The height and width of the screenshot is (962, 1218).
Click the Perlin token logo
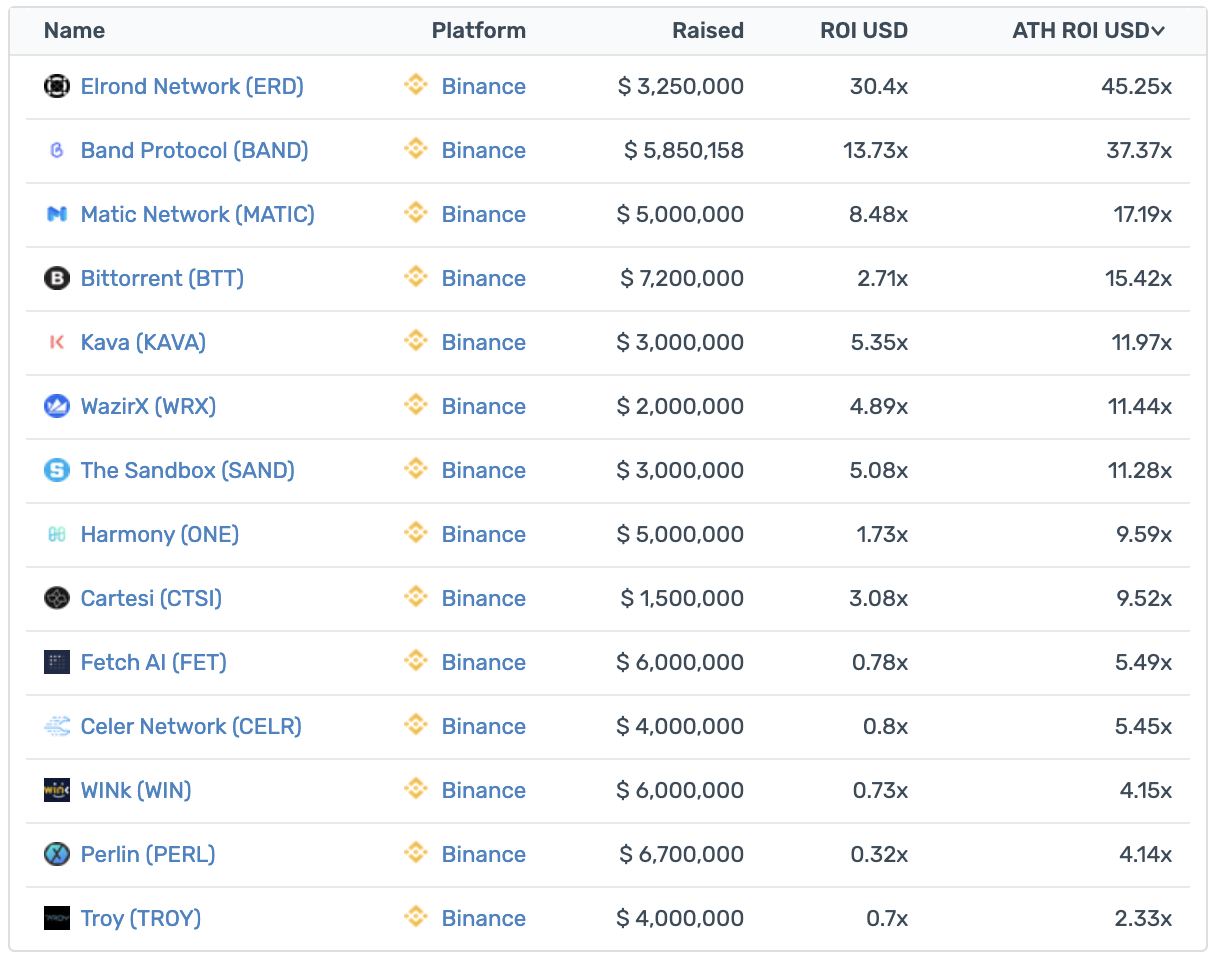point(57,854)
